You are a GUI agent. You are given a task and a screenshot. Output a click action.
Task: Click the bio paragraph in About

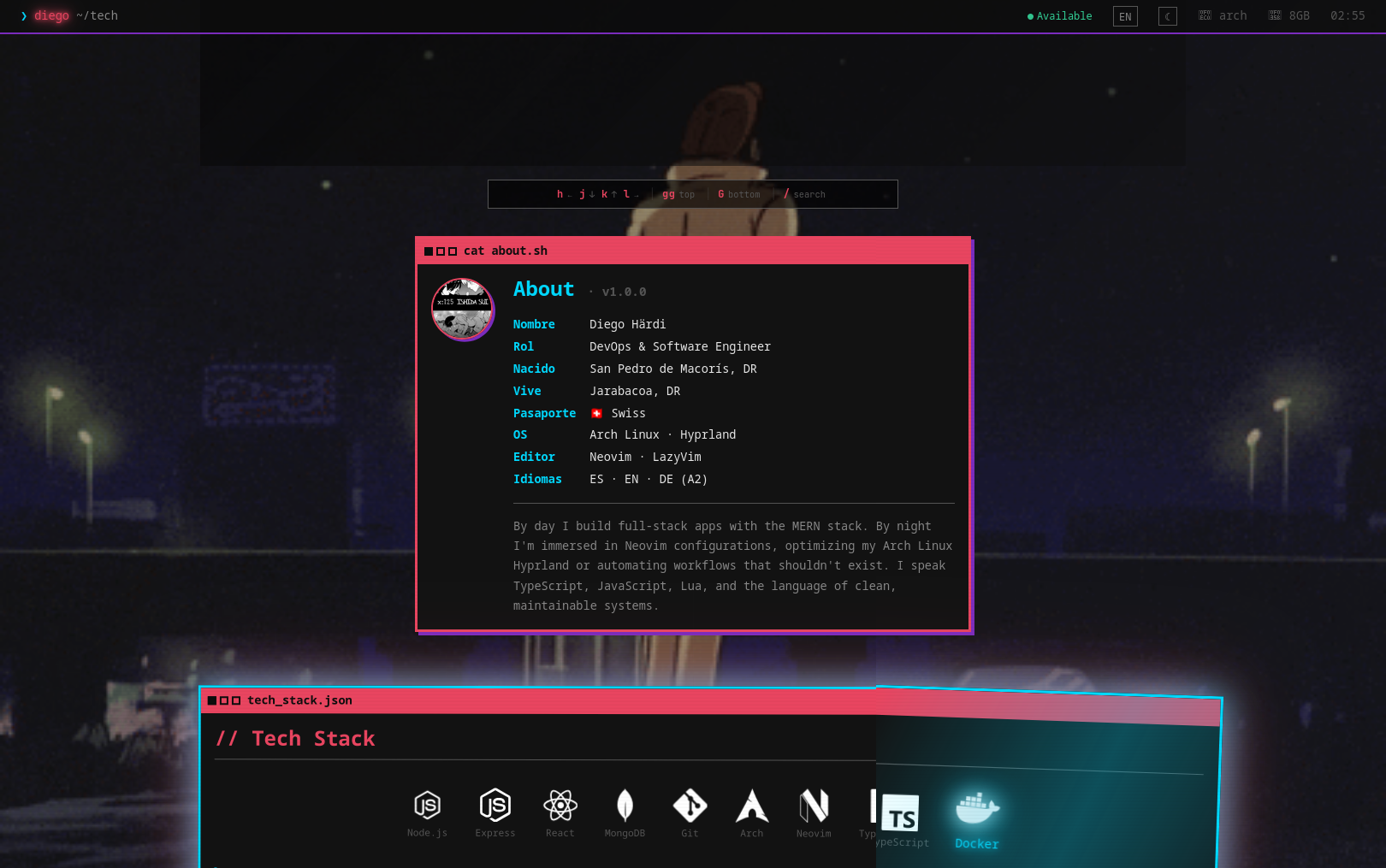pyautogui.click(x=733, y=565)
